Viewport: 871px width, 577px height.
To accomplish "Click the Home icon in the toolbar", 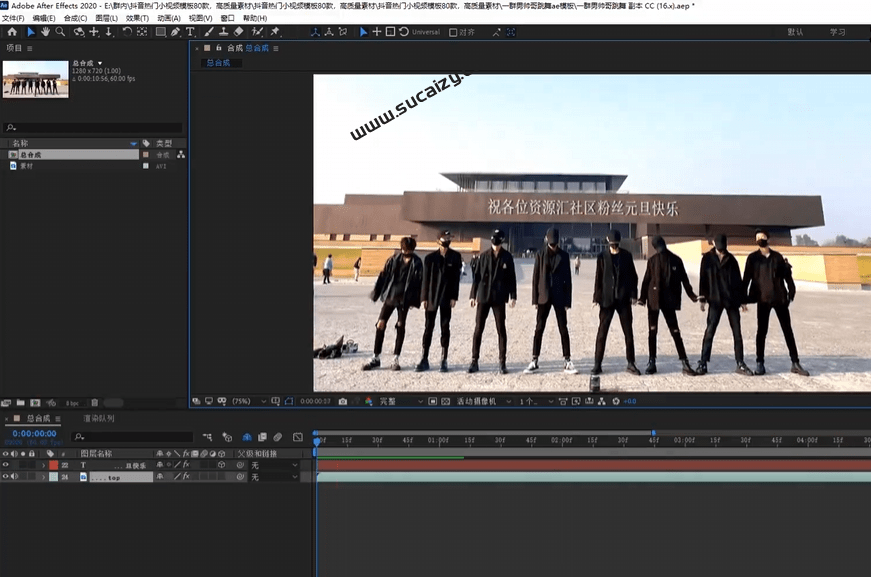I will 12,32.
